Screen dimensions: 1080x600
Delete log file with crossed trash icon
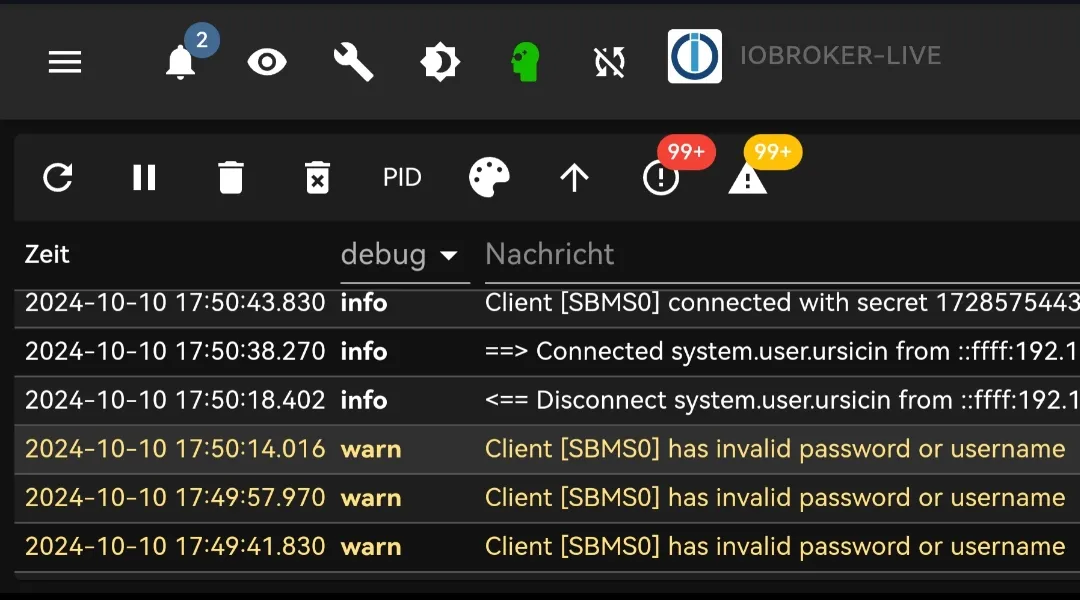pyautogui.click(x=317, y=178)
